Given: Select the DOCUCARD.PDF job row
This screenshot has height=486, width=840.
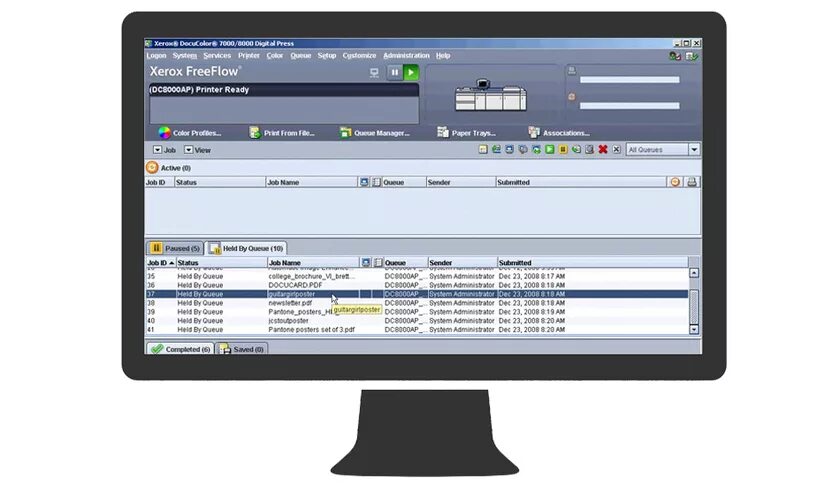Looking at the screenshot, I should coord(417,285).
